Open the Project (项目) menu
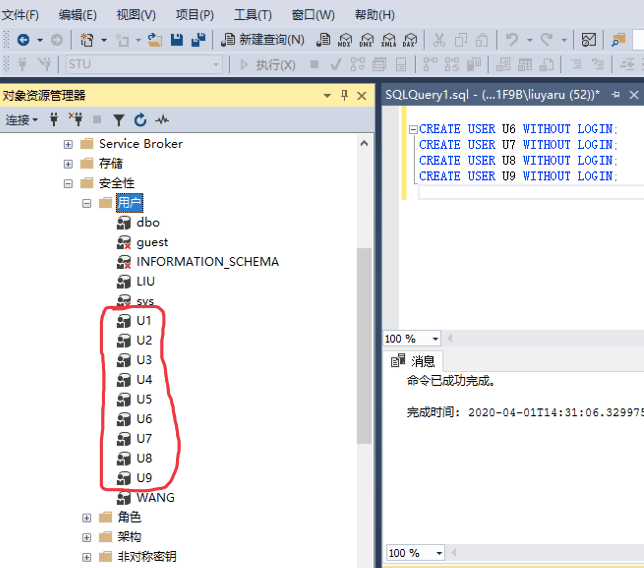Viewport: 644px width, 568px height. (195, 15)
